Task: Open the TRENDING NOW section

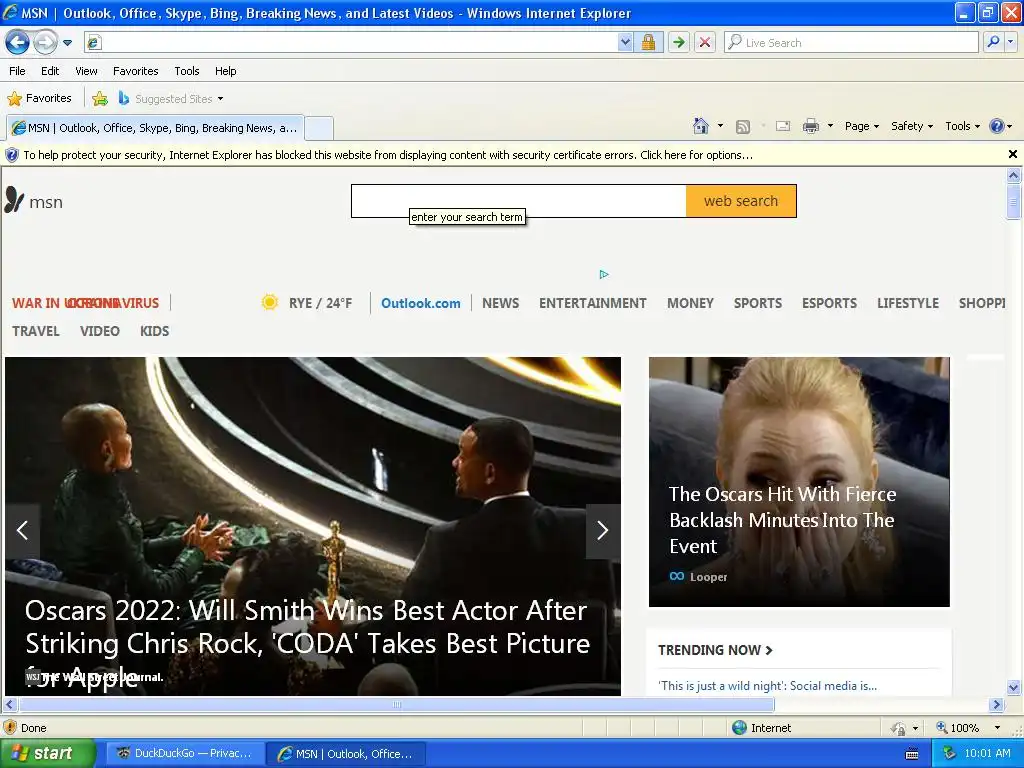Action: [x=715, y=650]
